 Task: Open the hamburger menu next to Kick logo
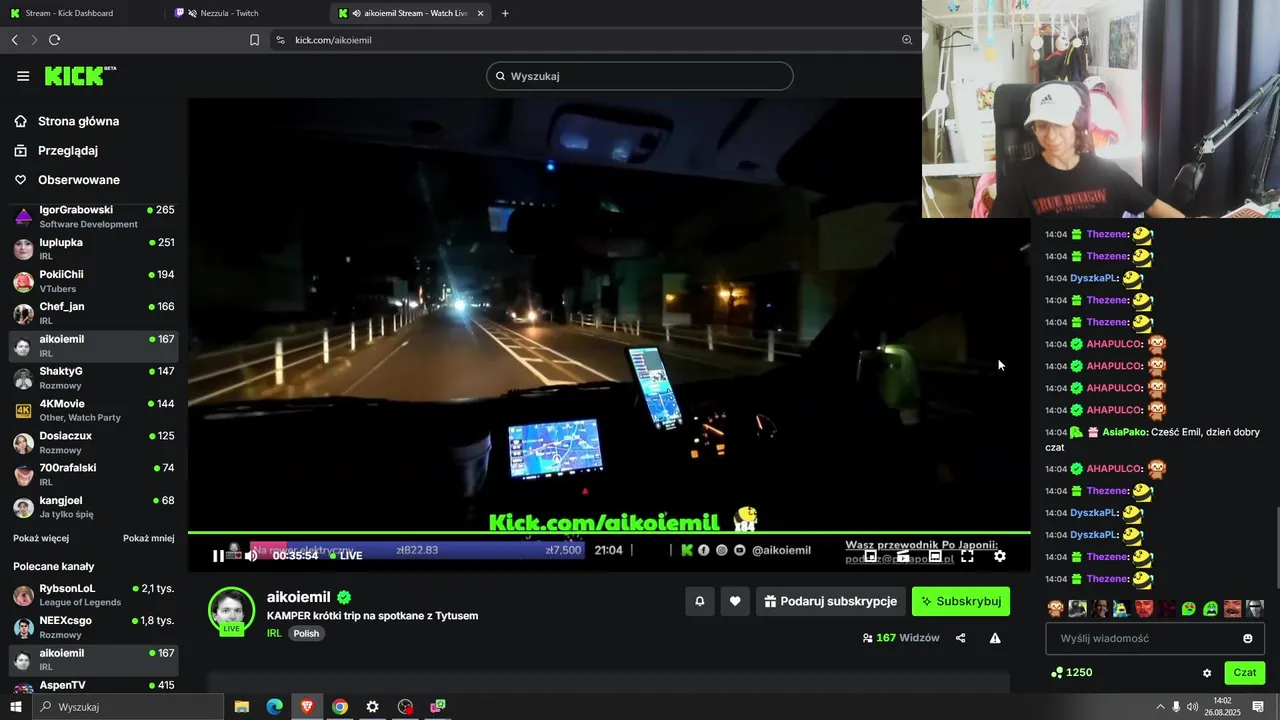(23, 76)
